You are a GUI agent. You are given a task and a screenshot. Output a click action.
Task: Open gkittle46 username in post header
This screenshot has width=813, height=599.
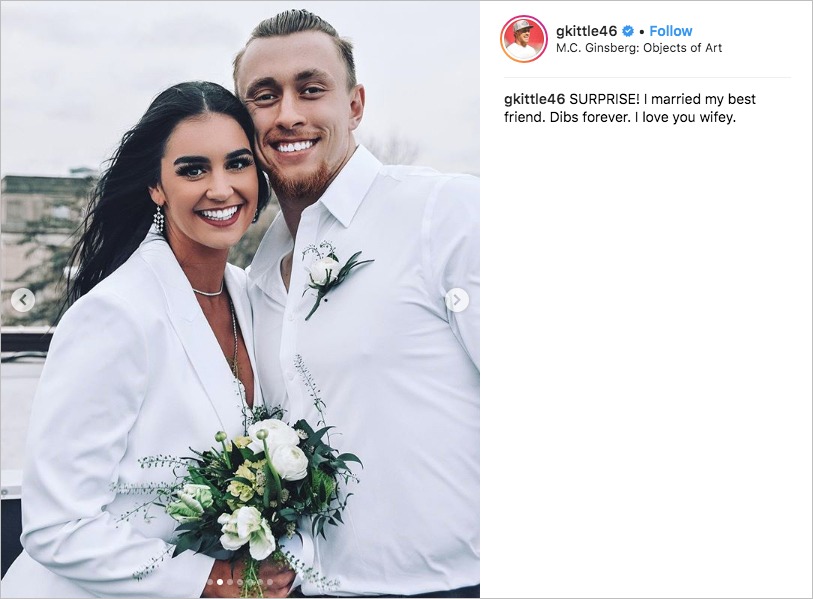[x=586, y=31]
